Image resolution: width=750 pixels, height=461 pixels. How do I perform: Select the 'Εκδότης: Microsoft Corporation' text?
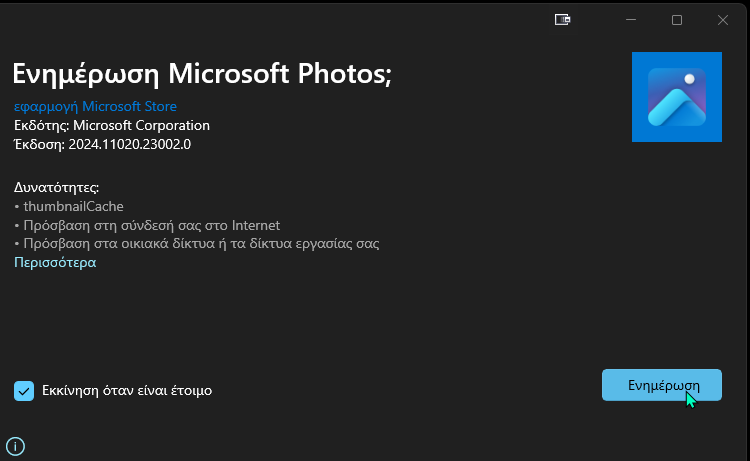click(x=112, y=125)
